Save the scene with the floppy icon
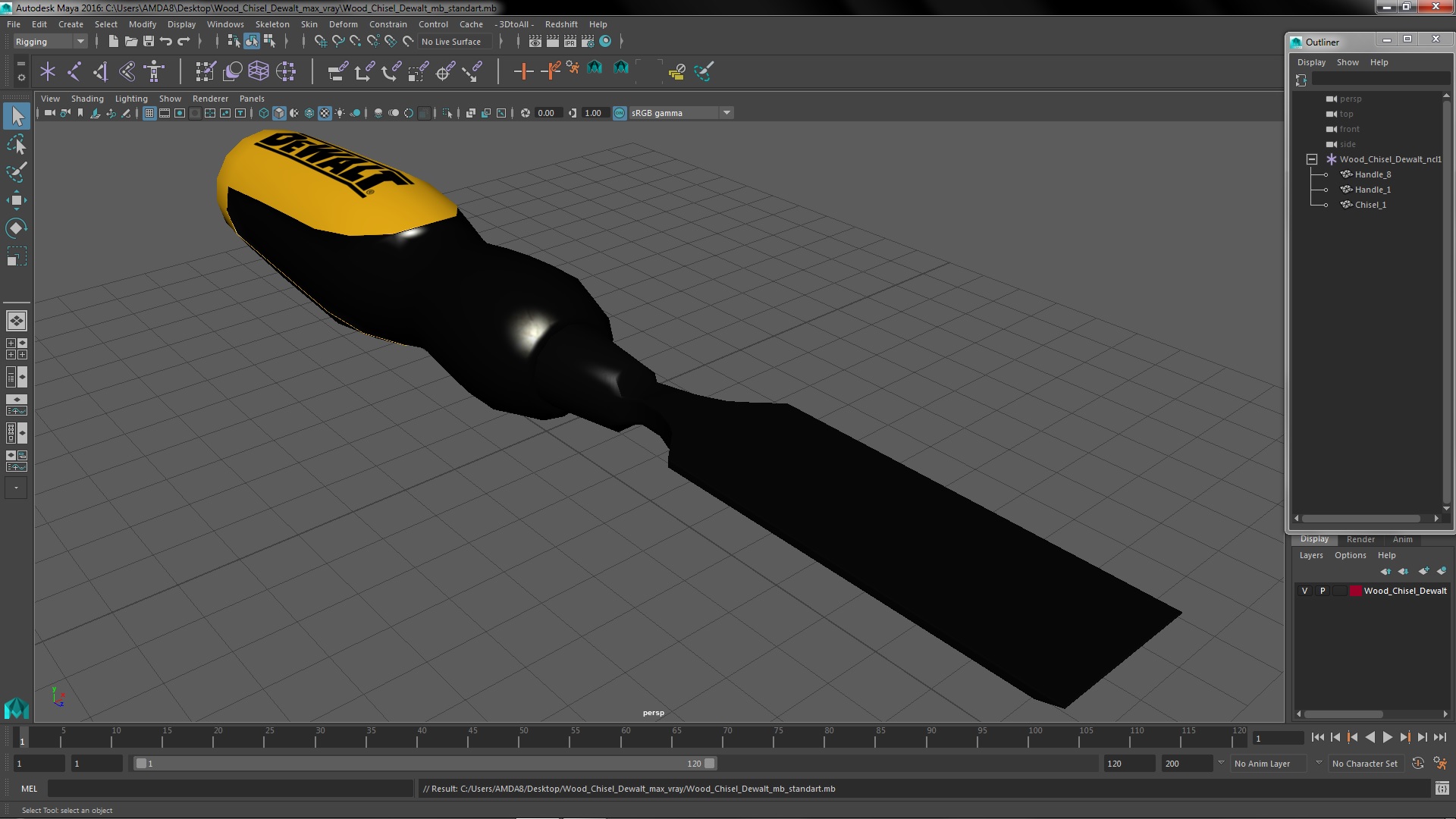Image resolution: width=1456 pixels, height=819 pixels. pos(149,42)
